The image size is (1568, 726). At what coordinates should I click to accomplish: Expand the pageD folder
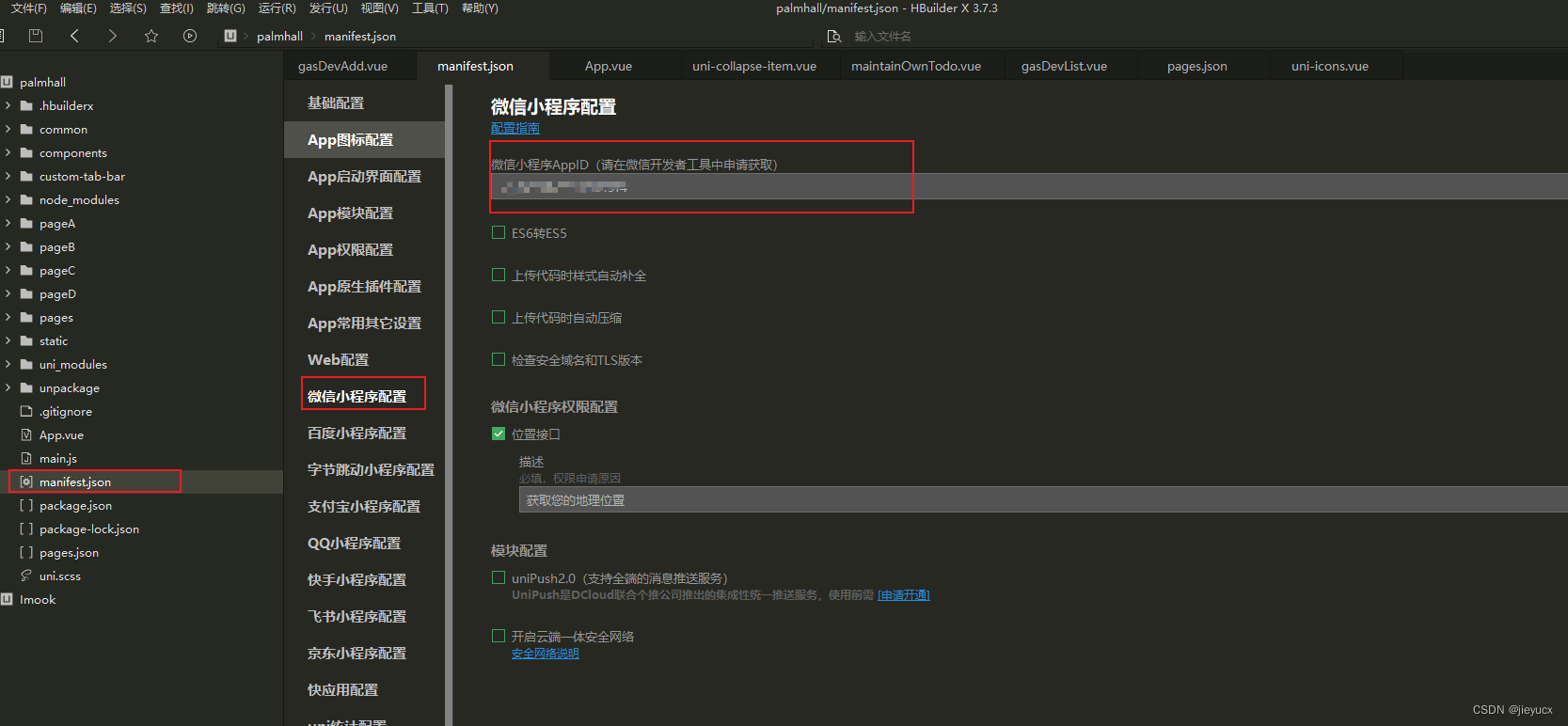[x=8, y=293]
